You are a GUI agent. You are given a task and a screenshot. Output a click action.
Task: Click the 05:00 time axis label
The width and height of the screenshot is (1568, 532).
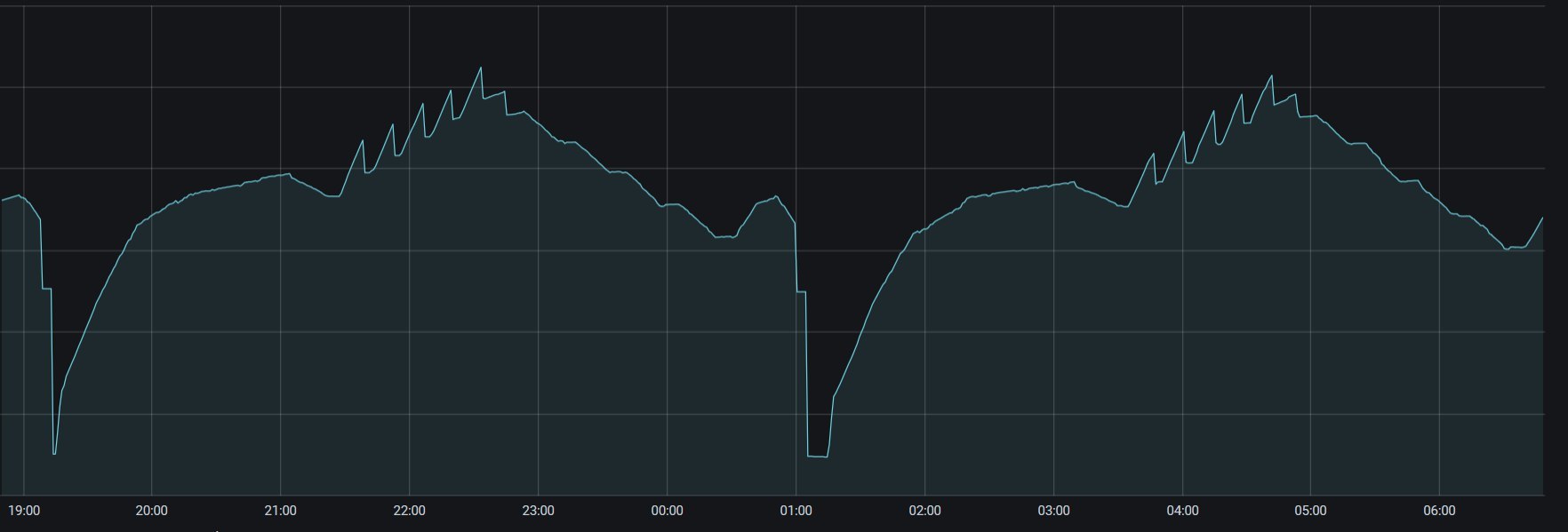pyautogui.click(x=1310, y=511)
